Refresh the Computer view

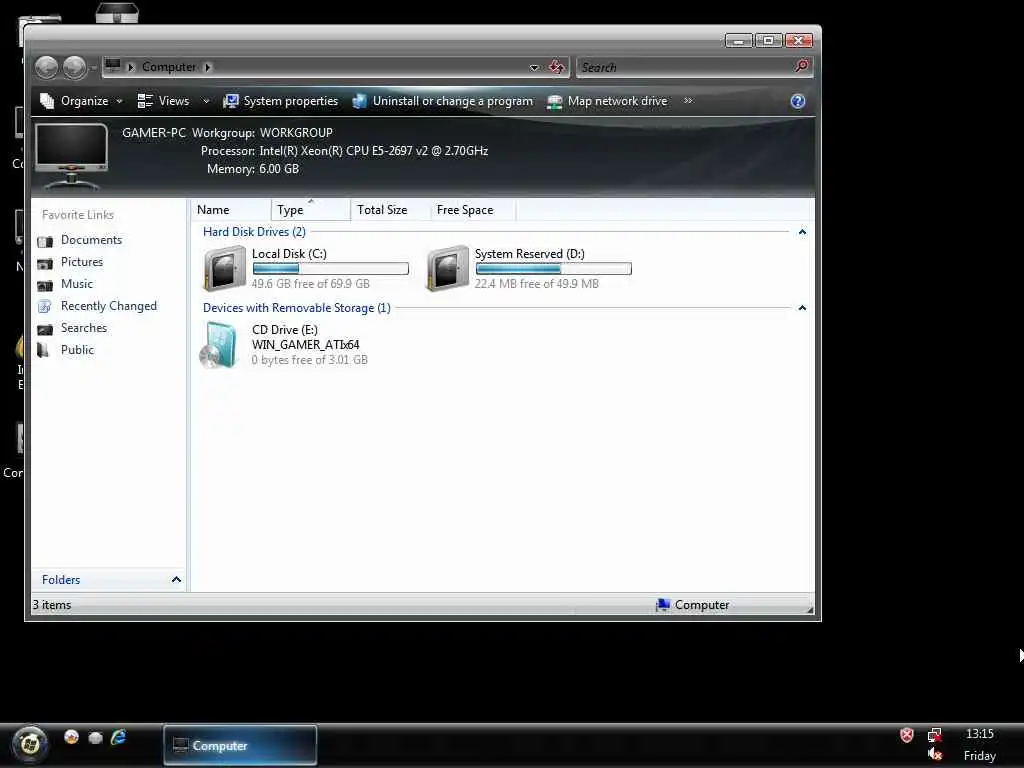tap(556, 67)
